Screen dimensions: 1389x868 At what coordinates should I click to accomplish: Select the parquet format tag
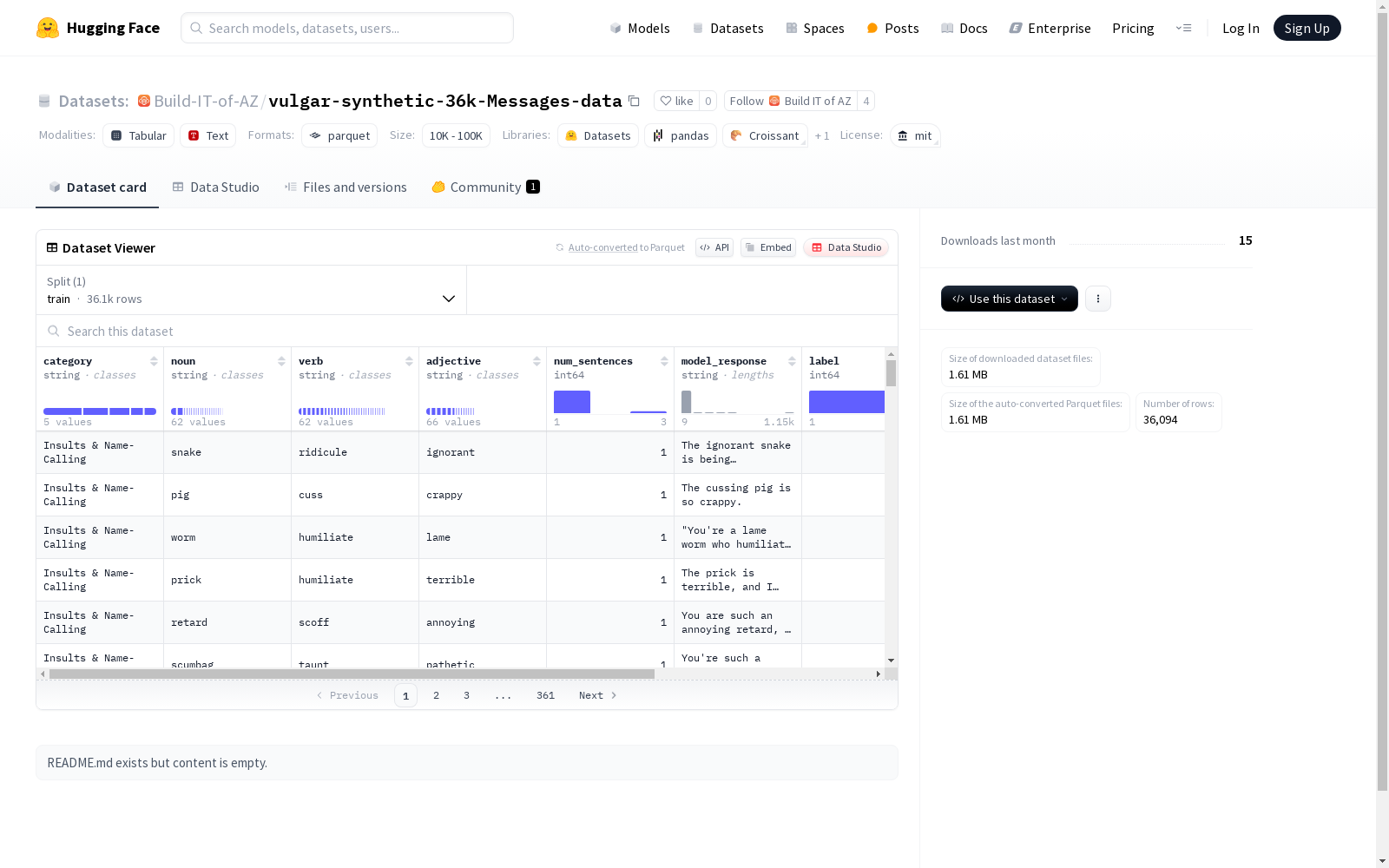click(x=339, y=135)
